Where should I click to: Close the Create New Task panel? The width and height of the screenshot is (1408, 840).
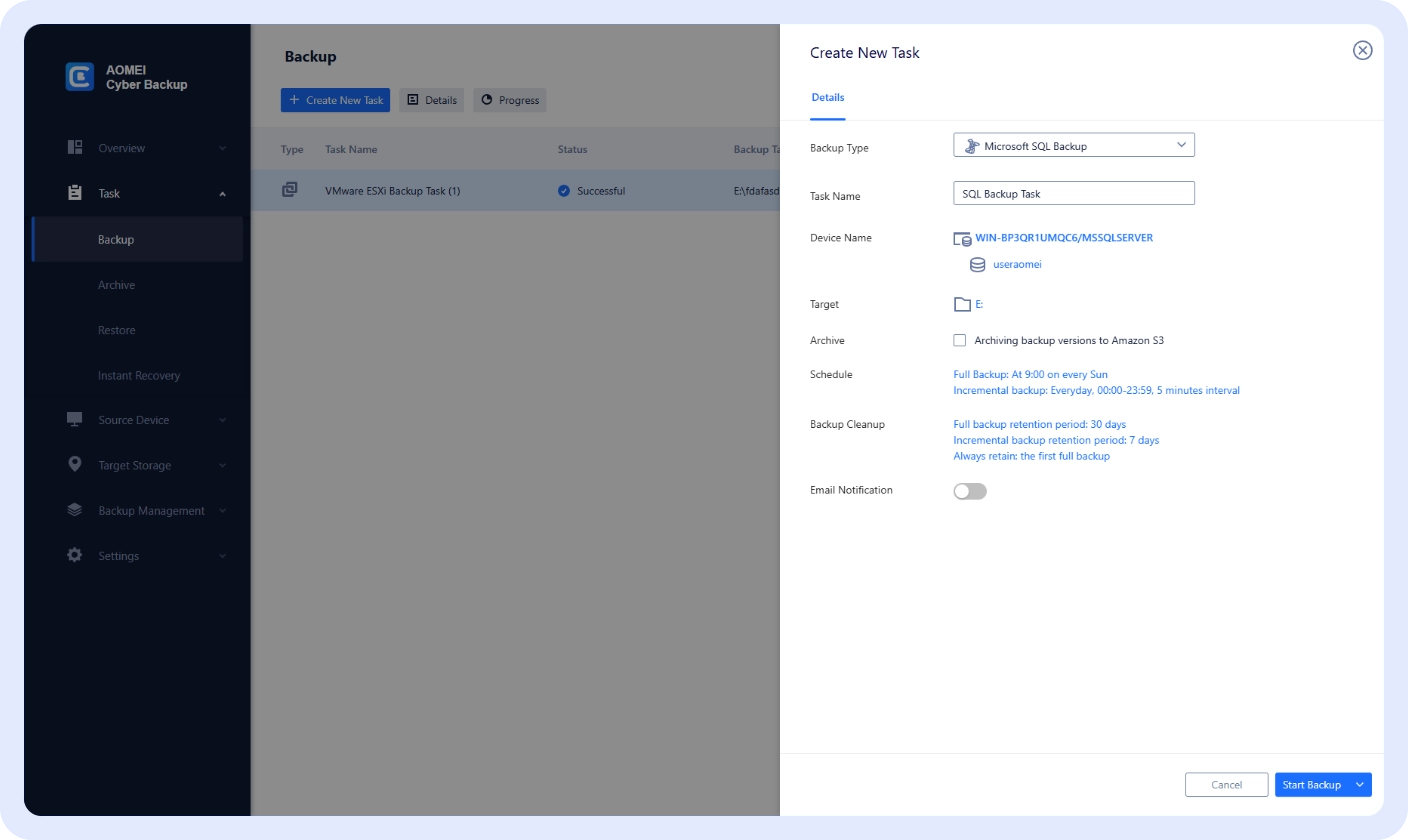click(x=1362, y=50)
